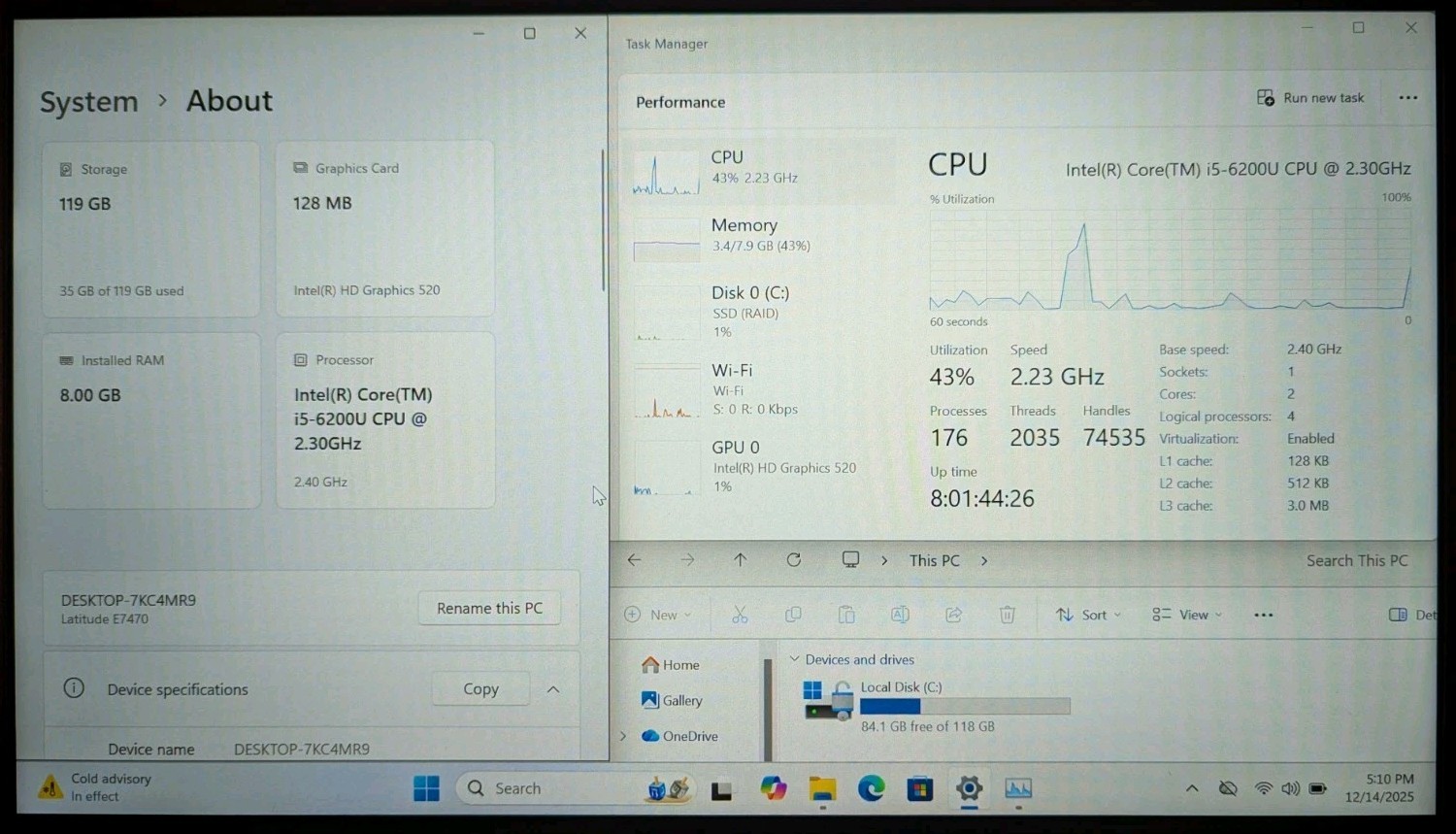Click Wi-Fi icon in system tray
The image size is (1456, 834).
[x=1263, y=788]
